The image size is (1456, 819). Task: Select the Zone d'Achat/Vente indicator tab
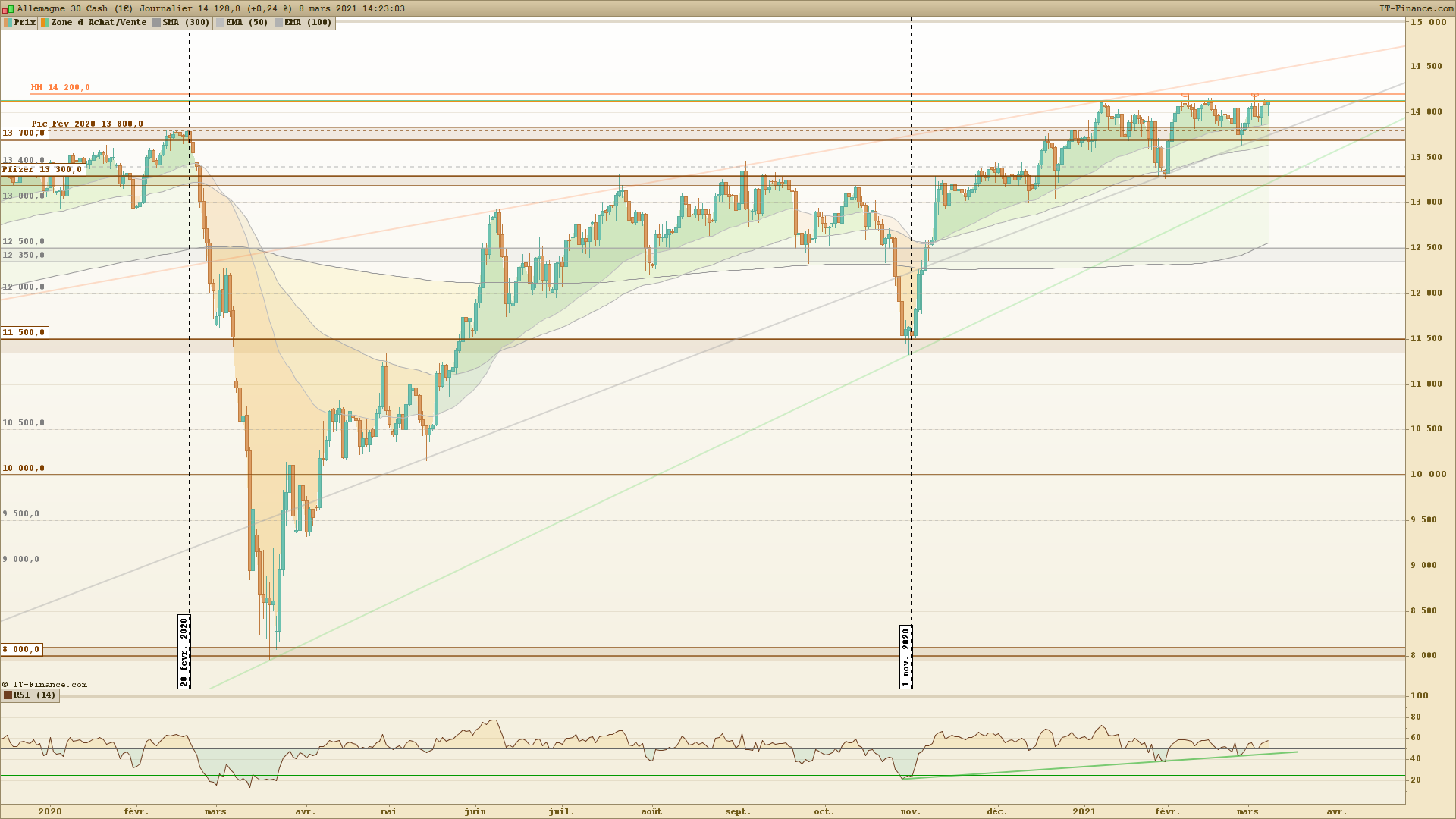click(98, 23)
